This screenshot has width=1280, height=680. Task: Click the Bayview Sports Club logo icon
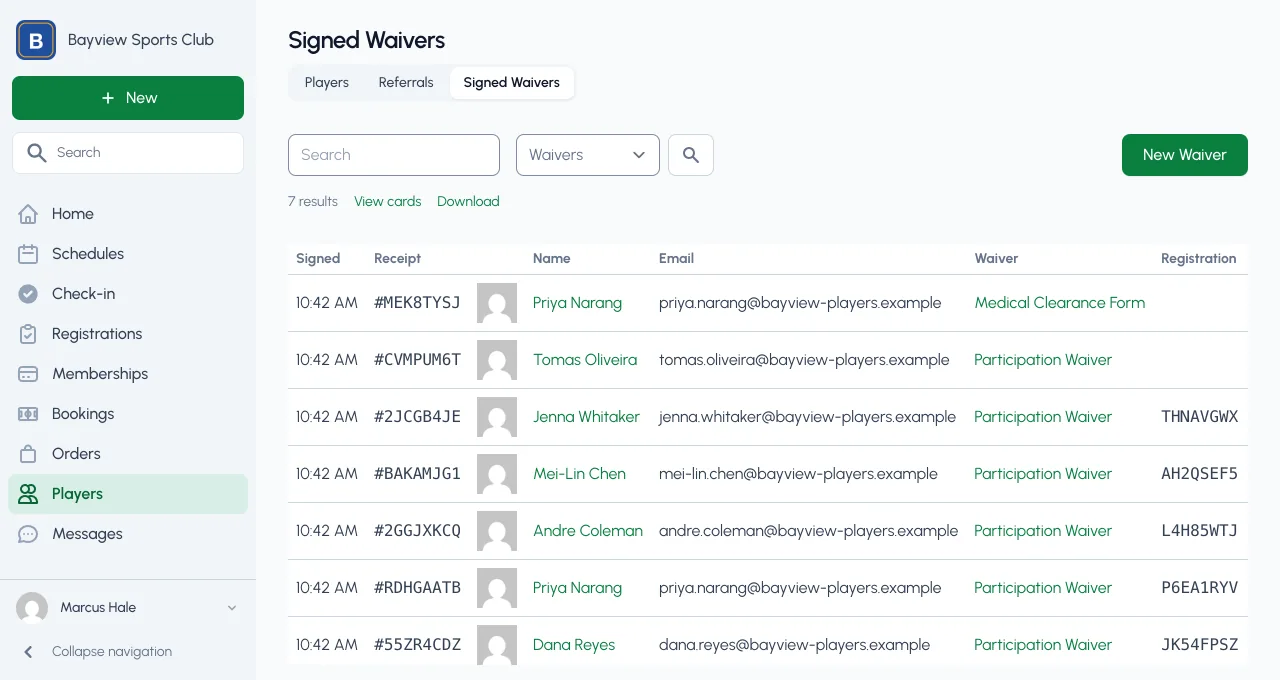[x=36, y=40]
